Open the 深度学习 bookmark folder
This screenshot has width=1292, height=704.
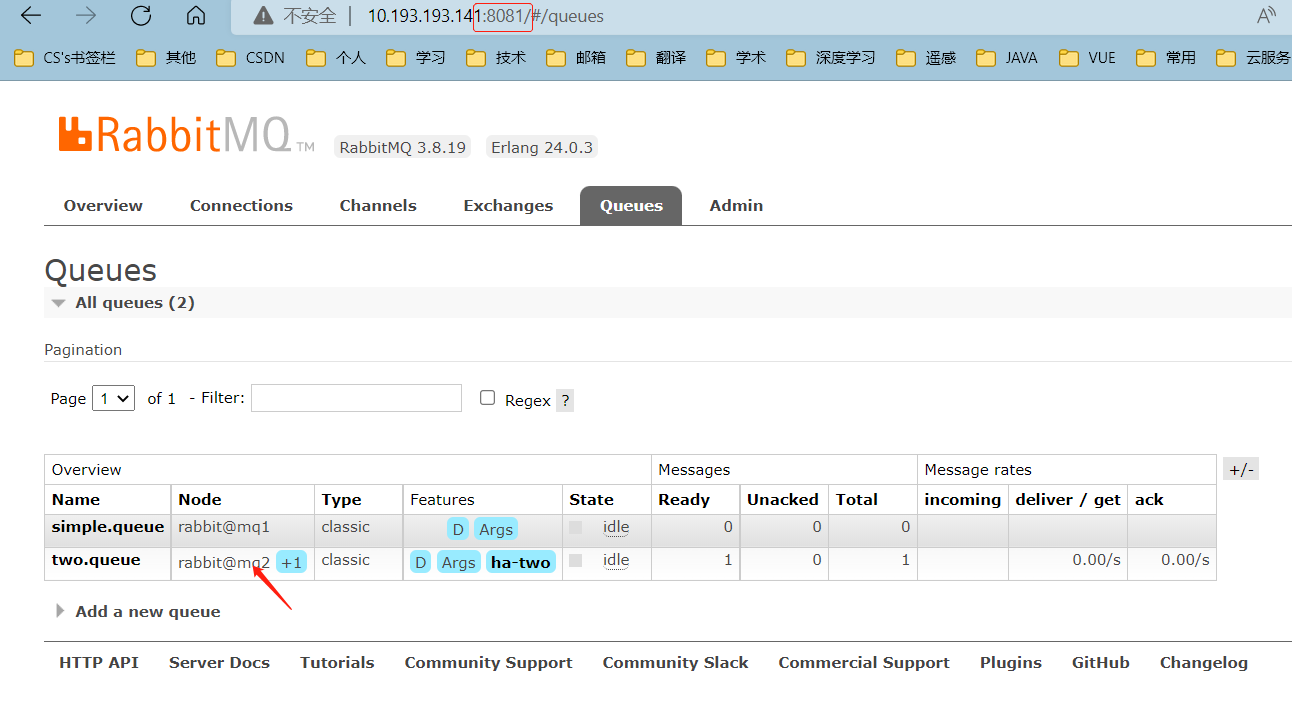831,58
